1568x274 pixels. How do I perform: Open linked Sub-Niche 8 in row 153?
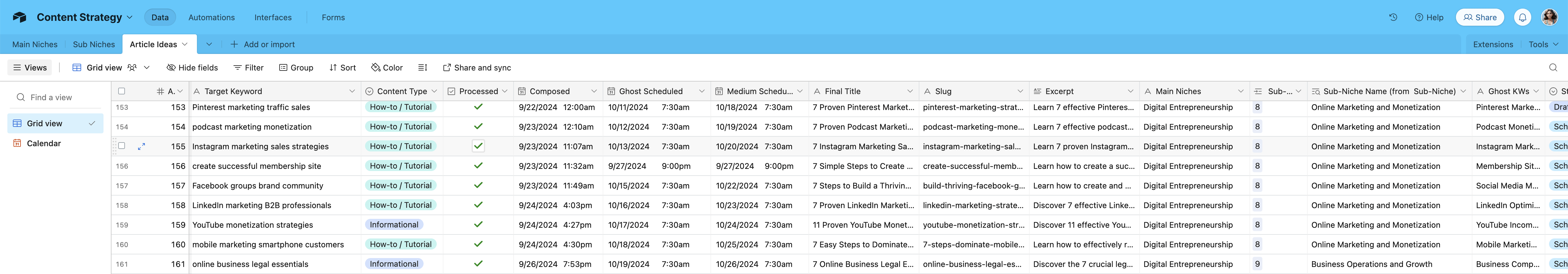1257,107
